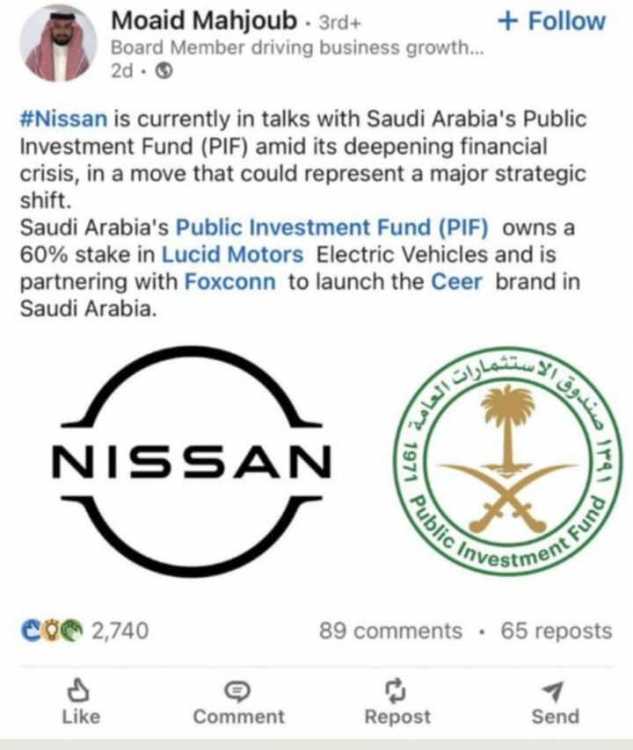Open the 2,740 reactions count
This screenshot has width=633, height=750.
coord(120,631)
